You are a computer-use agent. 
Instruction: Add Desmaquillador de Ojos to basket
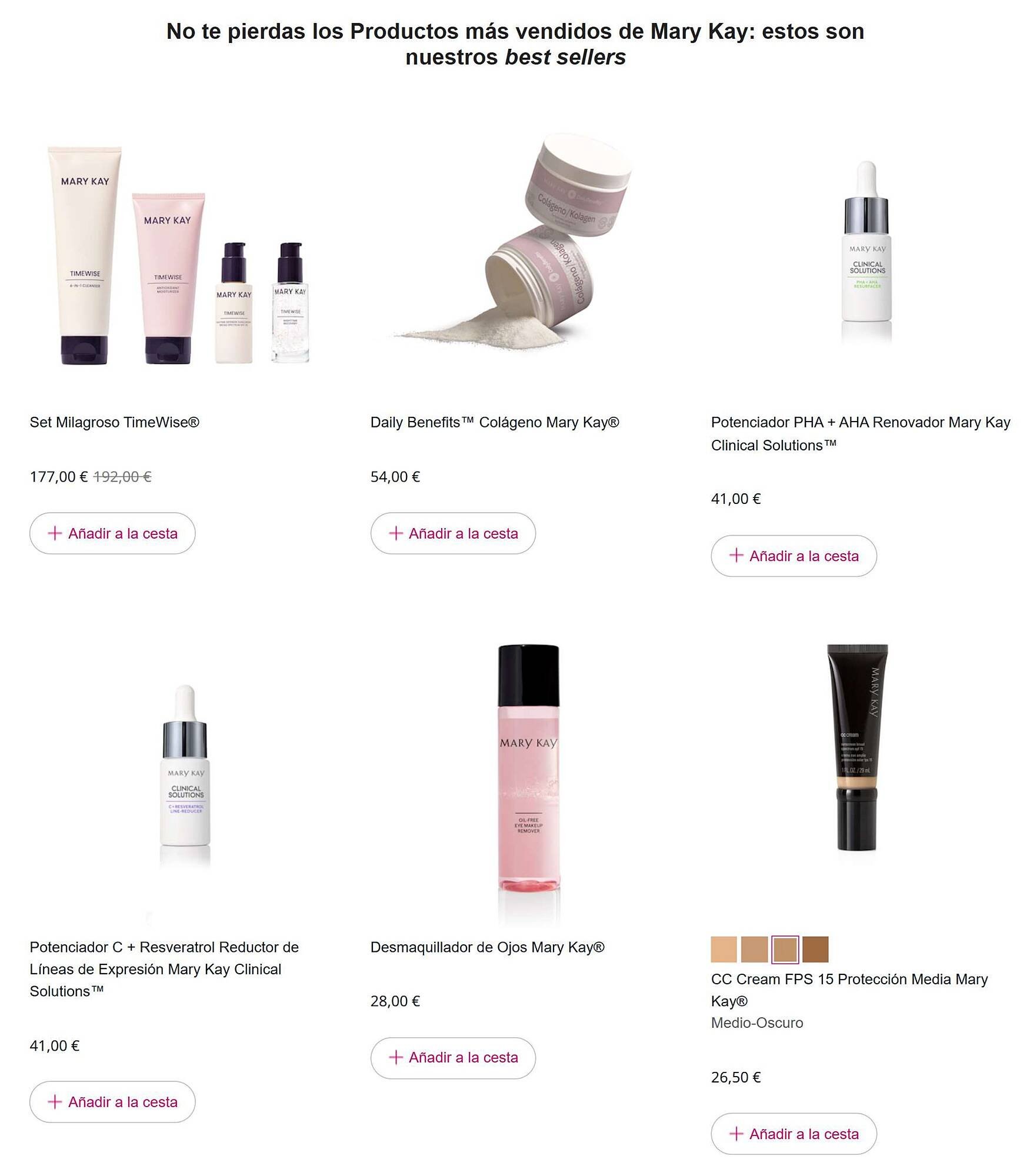click(453, 1058)
